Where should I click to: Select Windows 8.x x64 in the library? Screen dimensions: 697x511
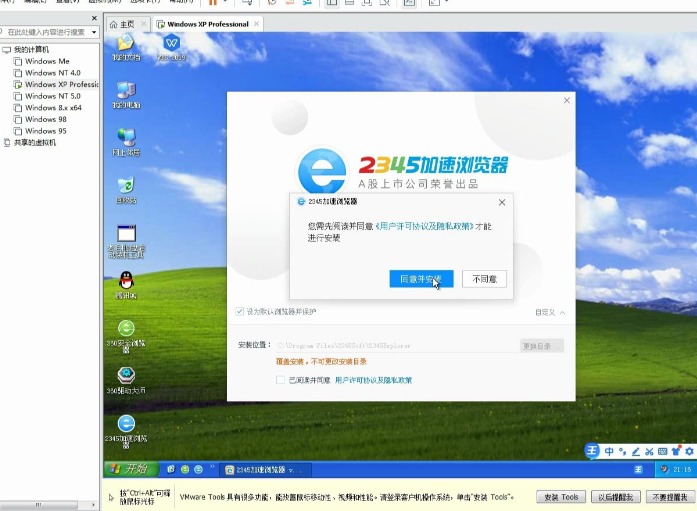(x=53, y=108)
